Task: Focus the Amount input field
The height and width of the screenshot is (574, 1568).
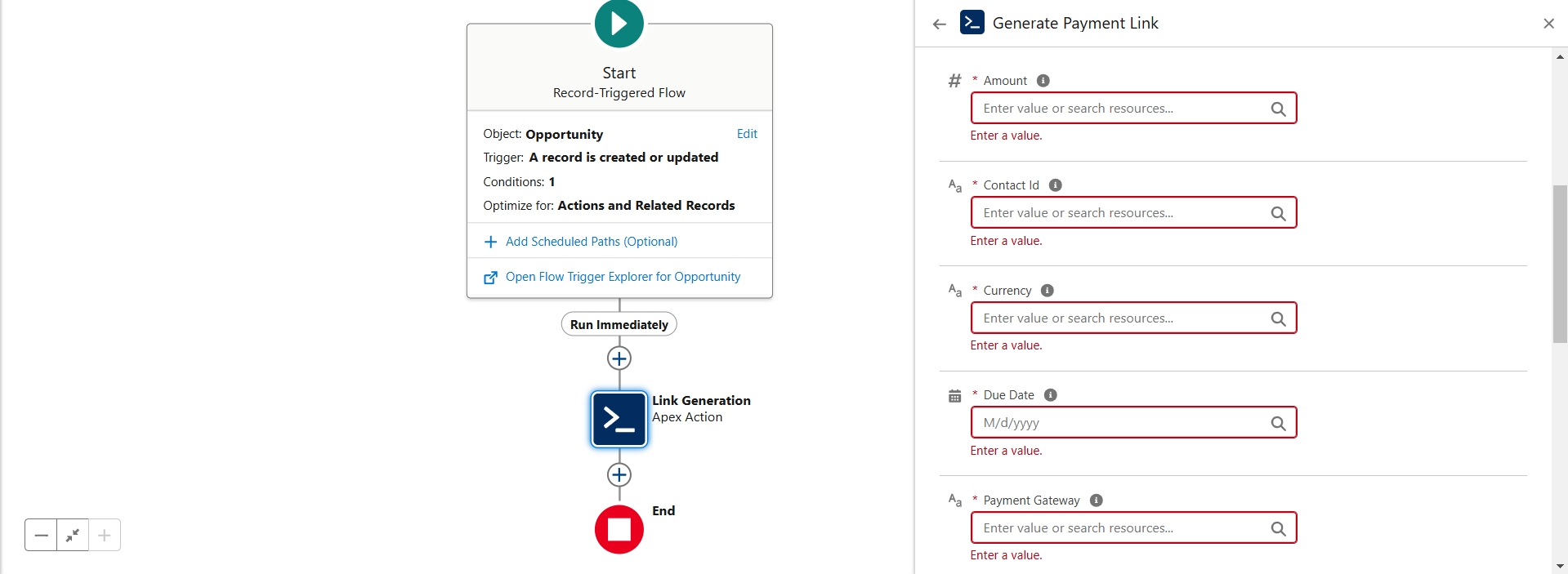Action: click(1133, 108)
